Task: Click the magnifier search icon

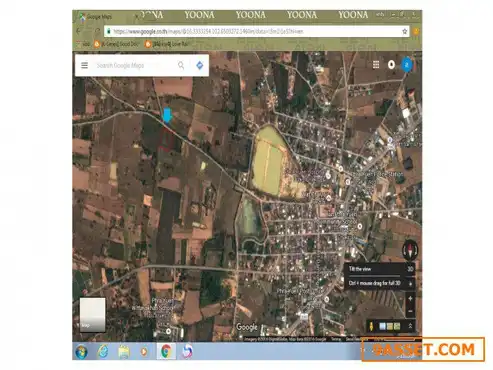Action: coord(181,65)
